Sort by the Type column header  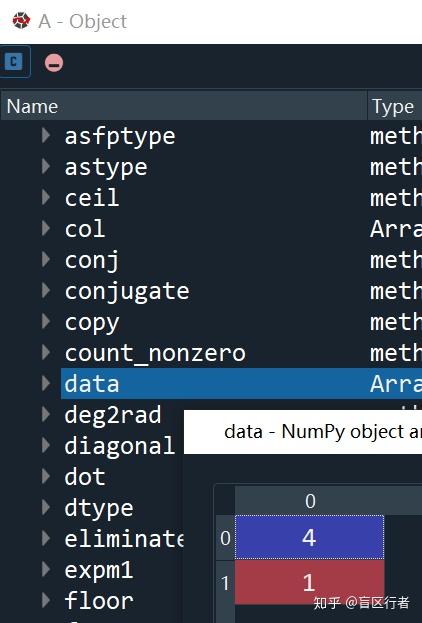[395, 106]
